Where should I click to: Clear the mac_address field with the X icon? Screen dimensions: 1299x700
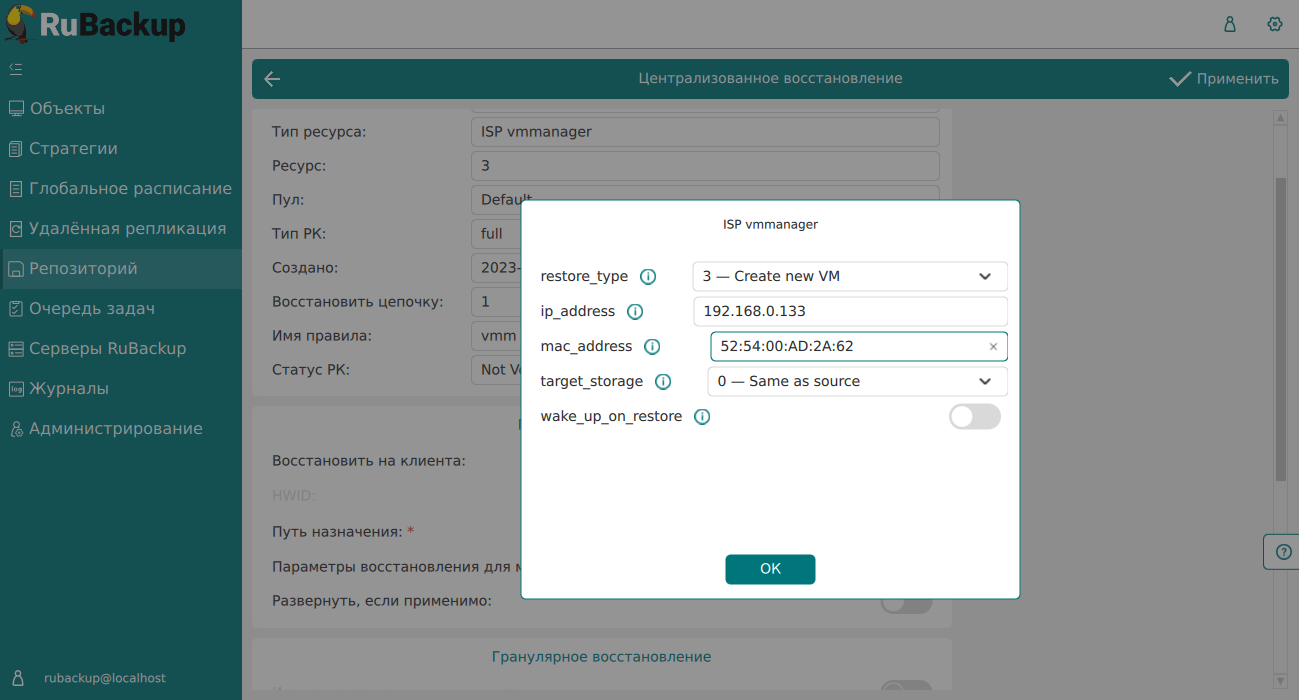tap(993, 347)
